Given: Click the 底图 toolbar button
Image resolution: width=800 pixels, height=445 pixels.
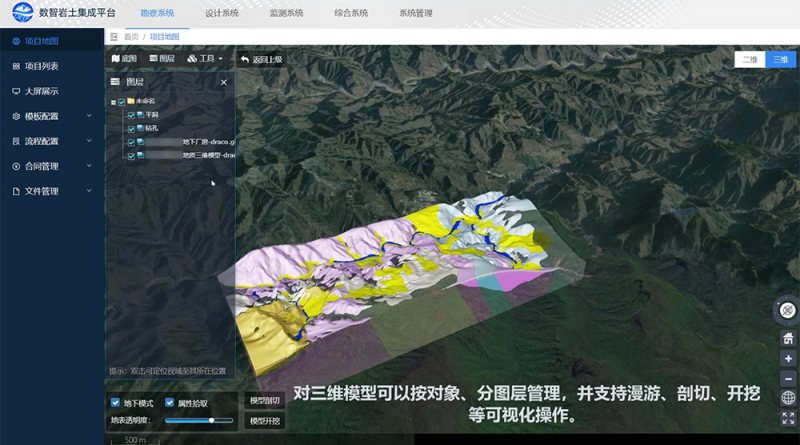Looking at the screenshot, I should pyautogui.click(x=124, y=59).
